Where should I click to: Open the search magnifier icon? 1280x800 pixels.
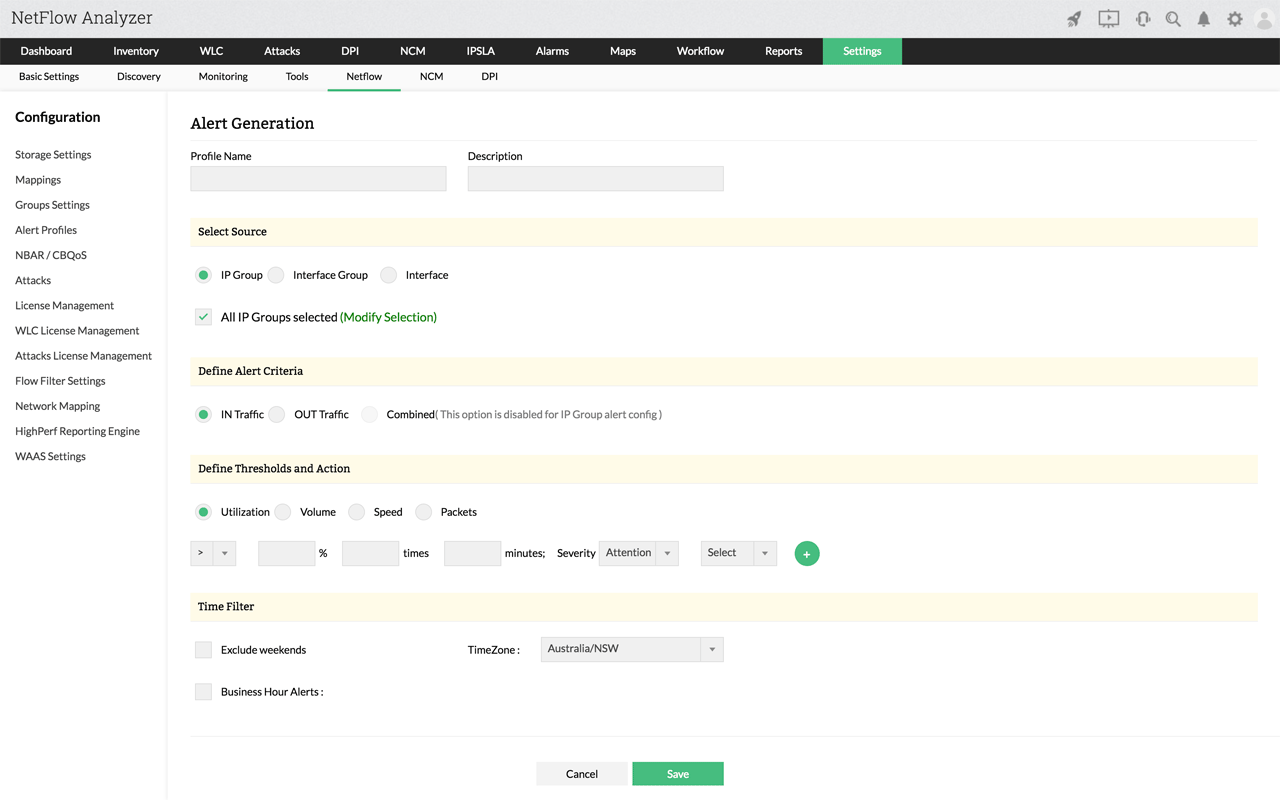tap(1173, 19)
